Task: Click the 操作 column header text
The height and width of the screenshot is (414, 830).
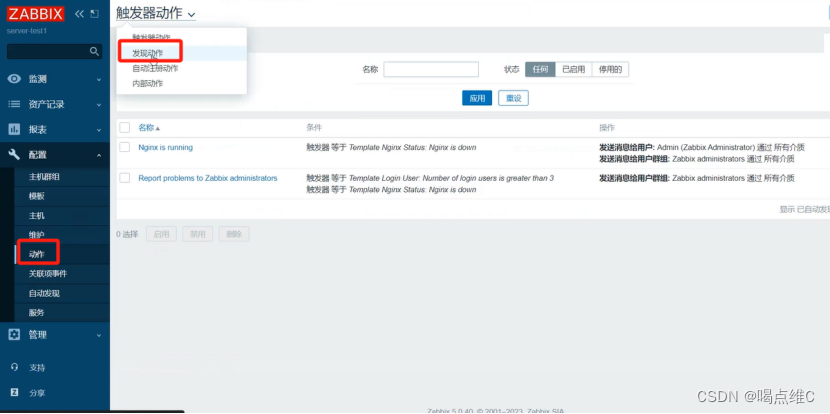Action: 607,128
